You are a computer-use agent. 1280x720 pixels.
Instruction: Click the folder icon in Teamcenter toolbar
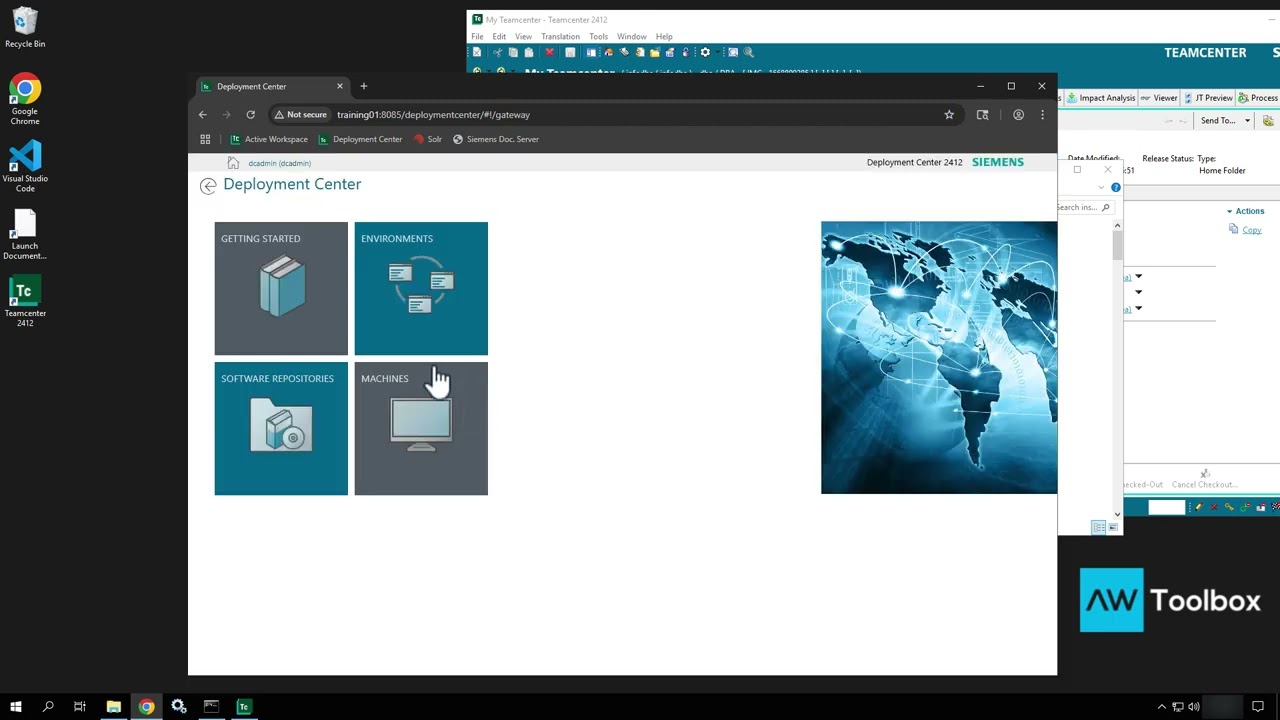pyautogui.click(x=655, y=52)
